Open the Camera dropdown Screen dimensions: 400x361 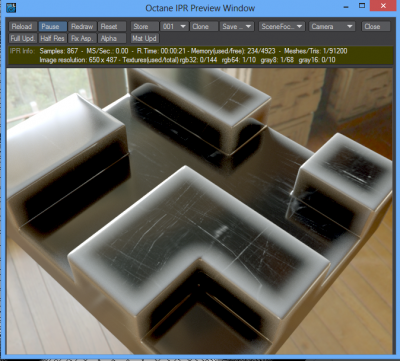click(x=331, y=27)
